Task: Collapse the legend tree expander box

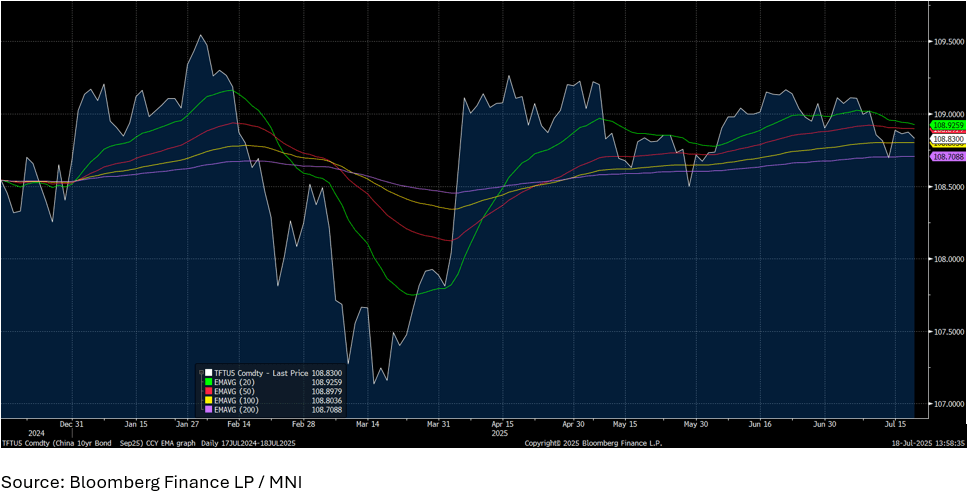Action: (200, 371)
